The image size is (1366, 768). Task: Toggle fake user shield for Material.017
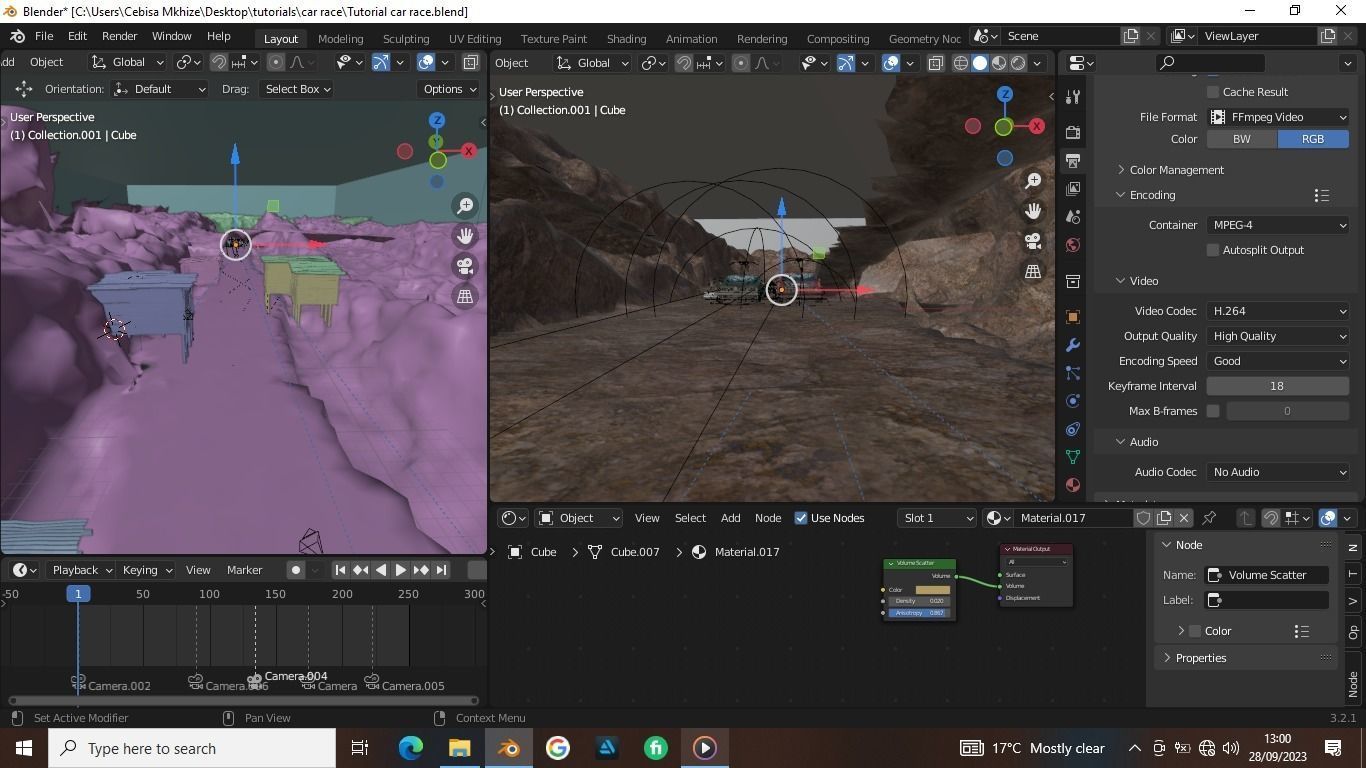tap(1143, 518)
